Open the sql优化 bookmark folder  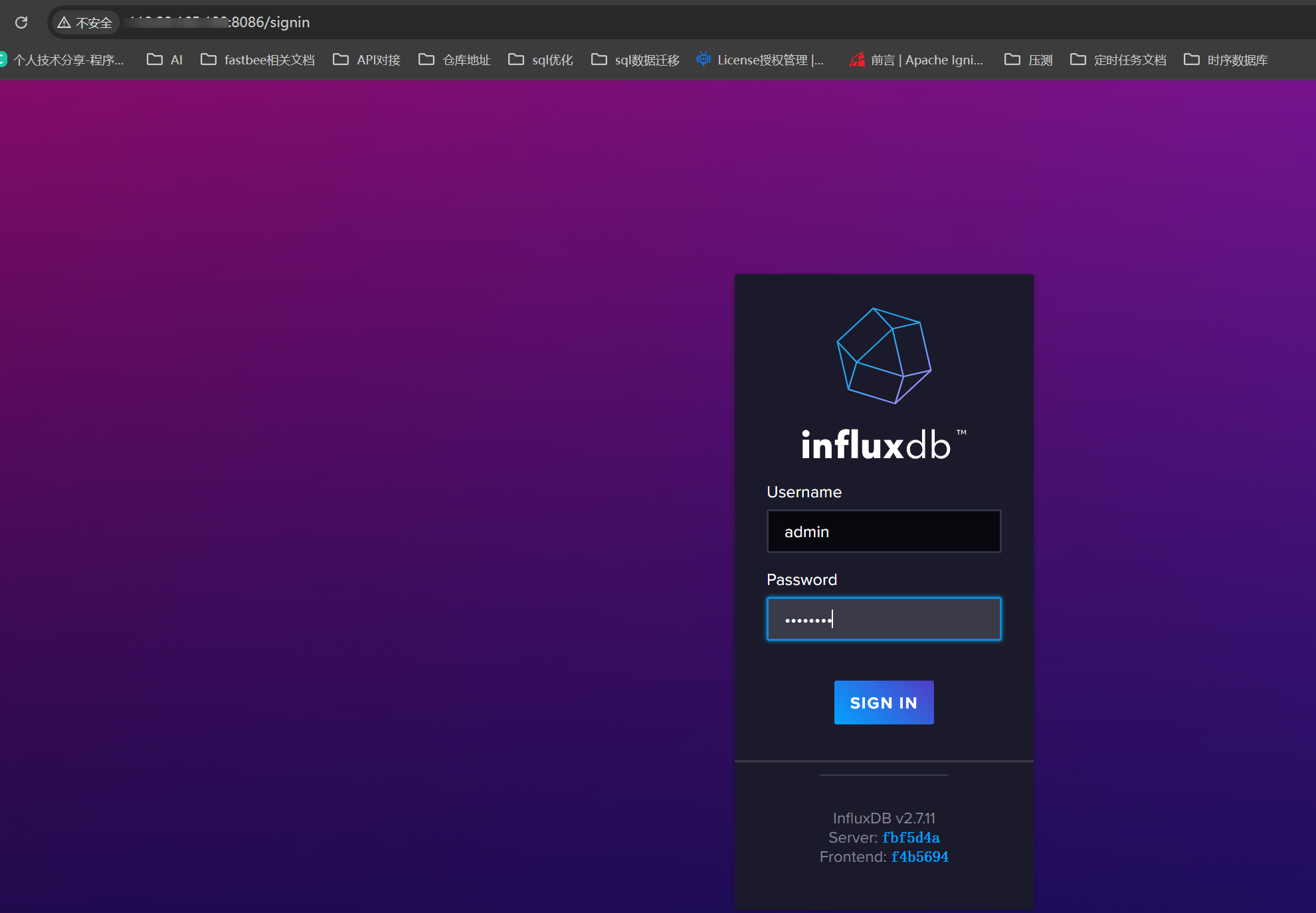point(541,60)
